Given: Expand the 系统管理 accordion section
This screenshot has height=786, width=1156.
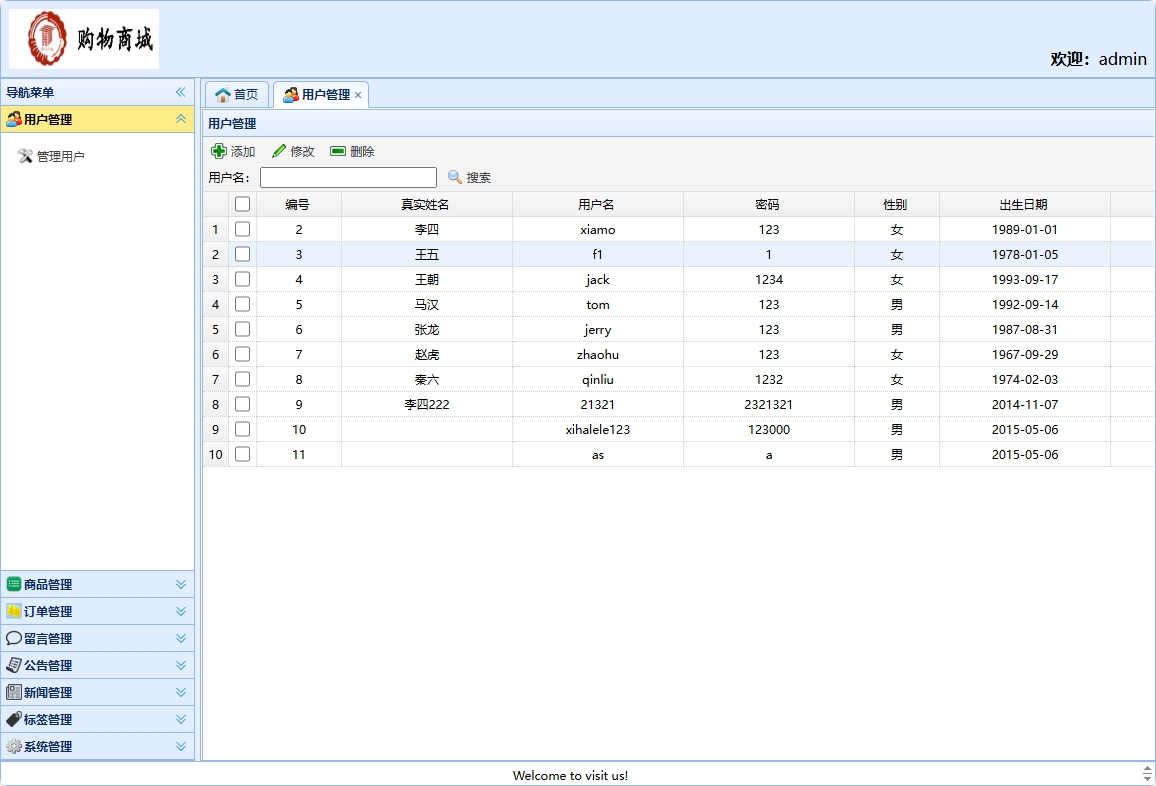Looking at the screenshot, I should (181, 746).
